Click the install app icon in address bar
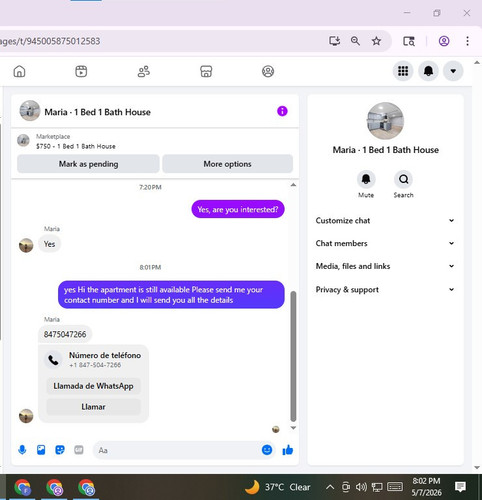 pyautogui.click(x=334, y=41)
